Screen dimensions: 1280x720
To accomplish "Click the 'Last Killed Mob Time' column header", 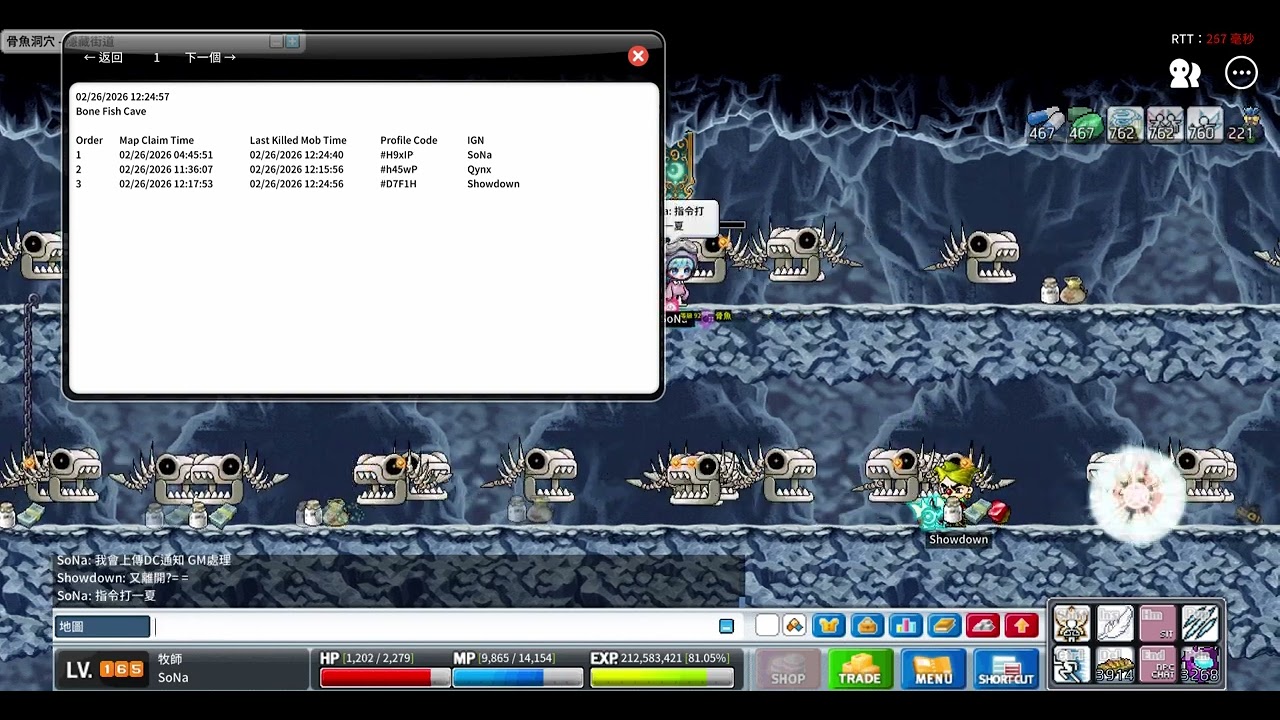I will [x=298, y=141].
